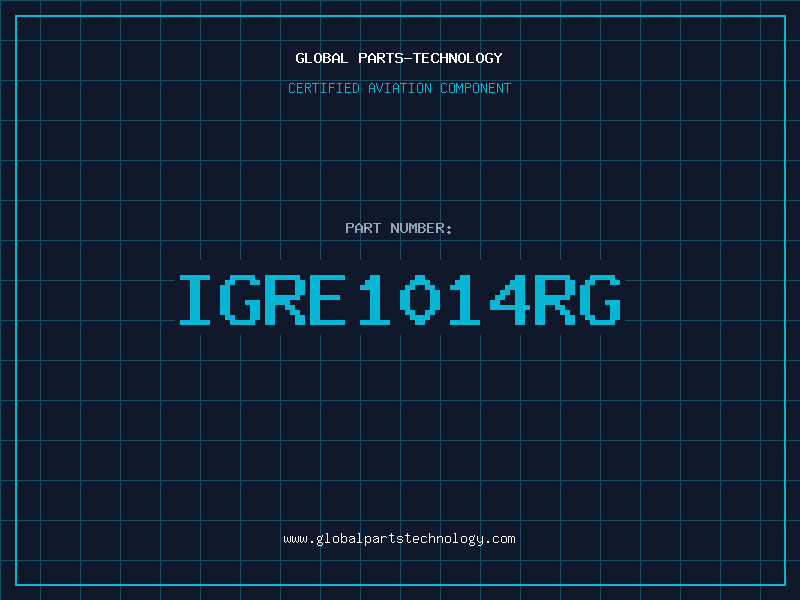Click the word 'PART' in the label
The height and width of the screenshot is (600, 800).
coord(363,228)
